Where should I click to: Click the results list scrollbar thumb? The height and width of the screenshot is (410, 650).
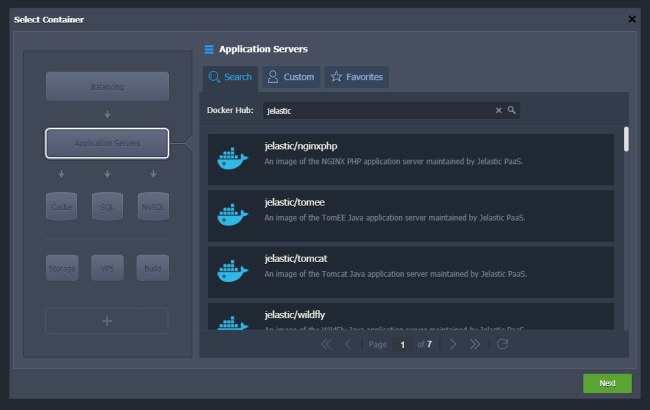coord(626,139)
